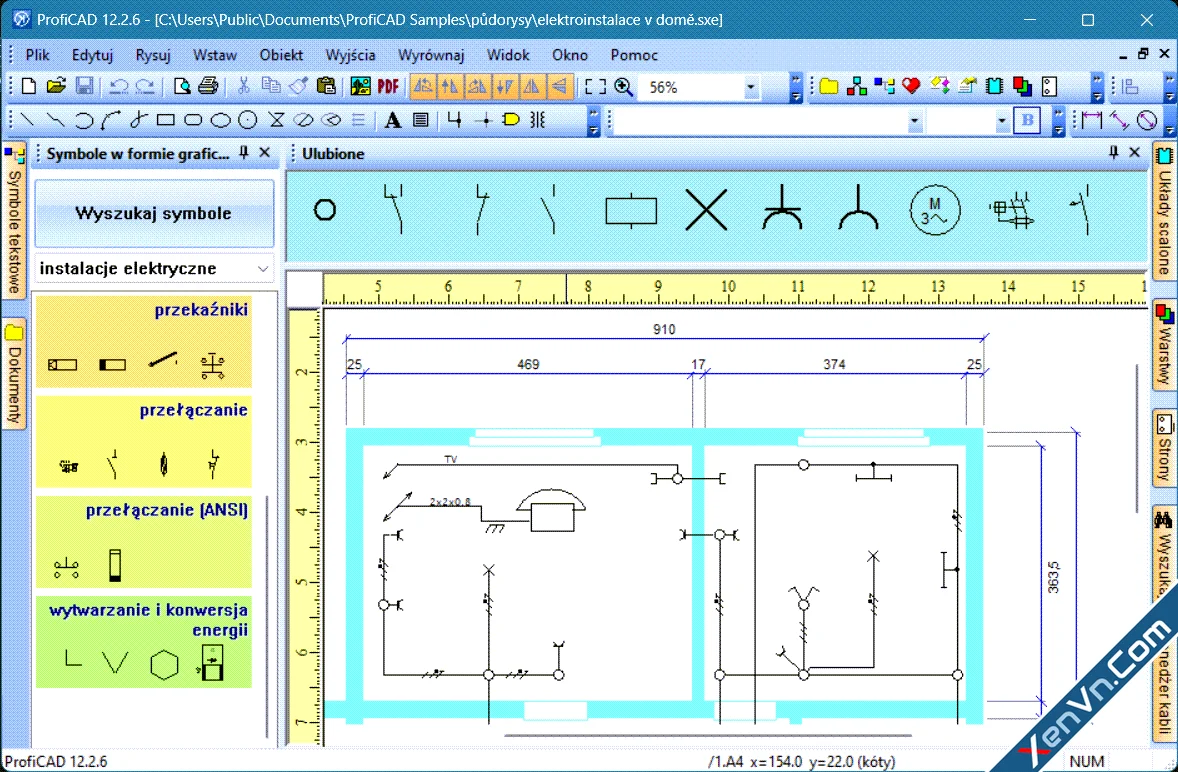Select the text tool marked A
Viewport: 1178px width, 772px height.
392,119
